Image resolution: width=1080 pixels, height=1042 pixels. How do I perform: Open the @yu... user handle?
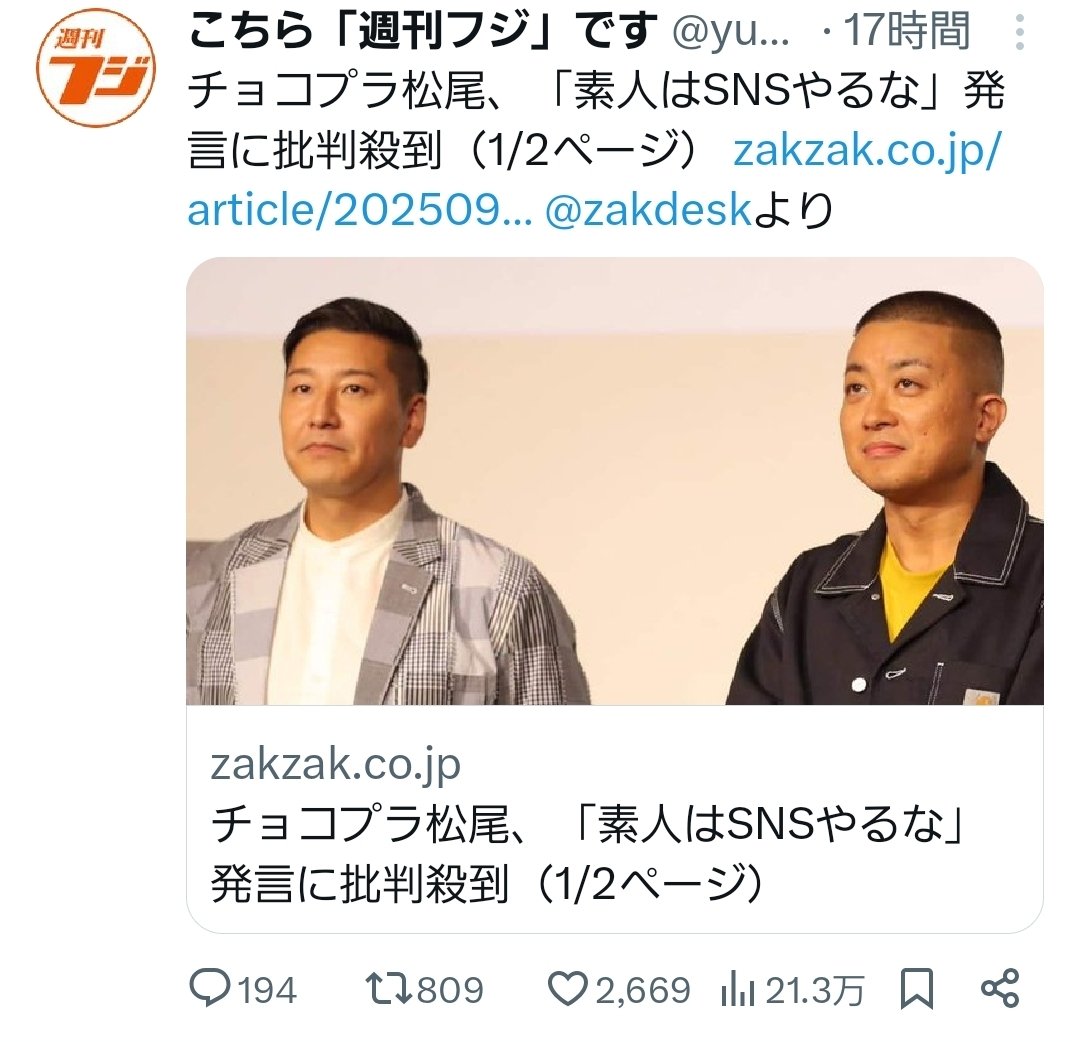[x=731, y=32]
